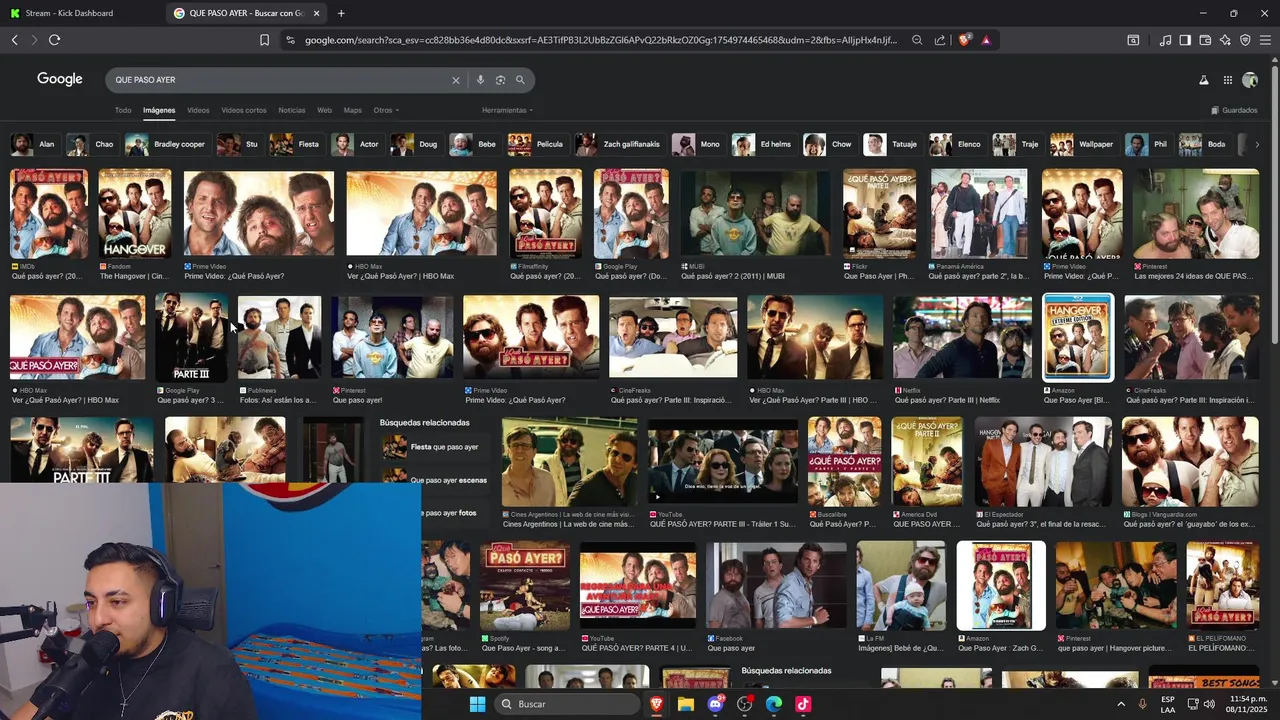Open the Spotify Que Paso Ayer song result

coord(525,586)
